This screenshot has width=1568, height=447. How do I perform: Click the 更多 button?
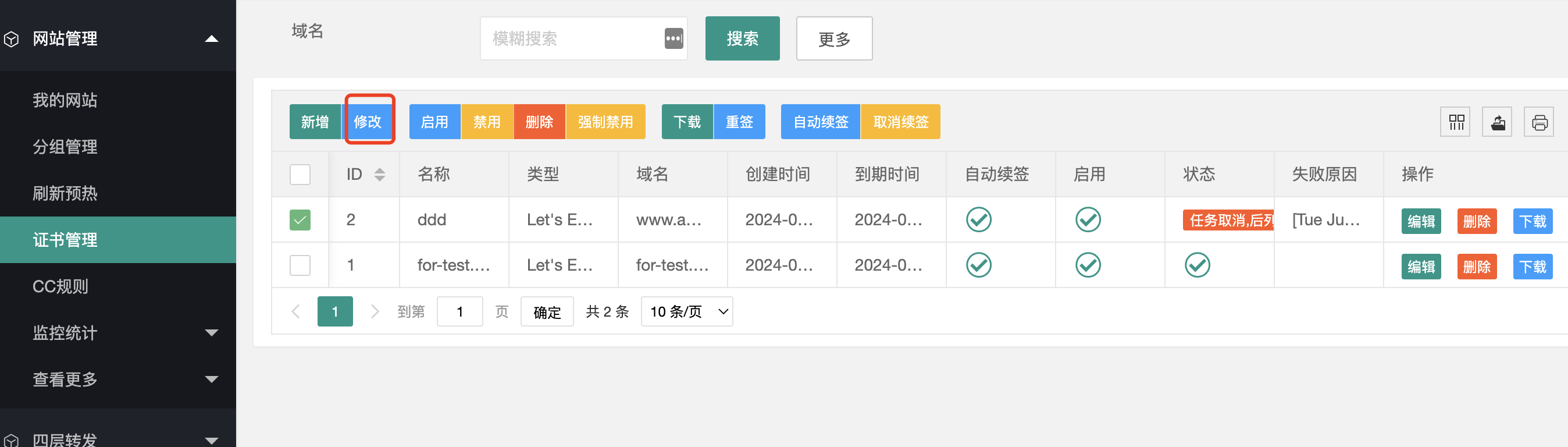pyautogui.click(x=834, y=38)
